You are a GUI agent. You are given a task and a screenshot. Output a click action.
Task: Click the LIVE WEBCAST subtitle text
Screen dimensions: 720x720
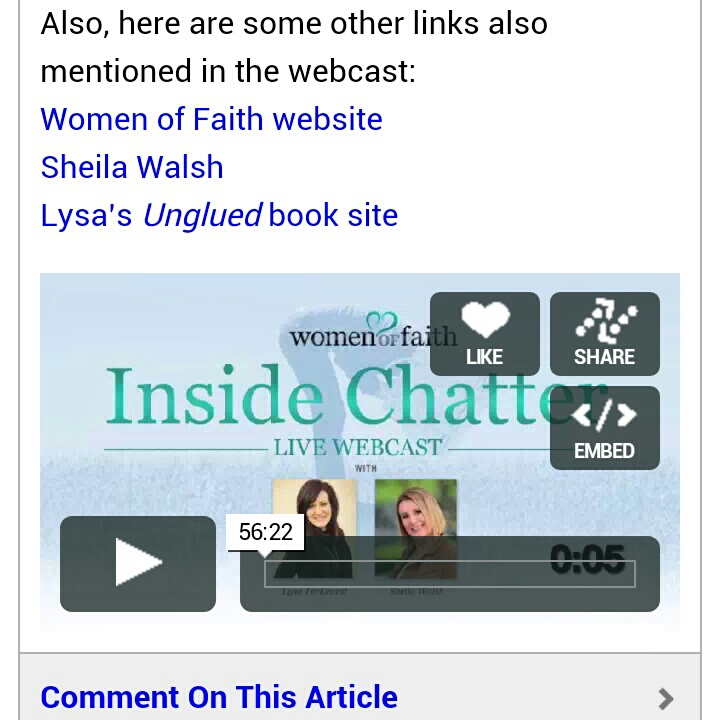click(x=357, y=447)
